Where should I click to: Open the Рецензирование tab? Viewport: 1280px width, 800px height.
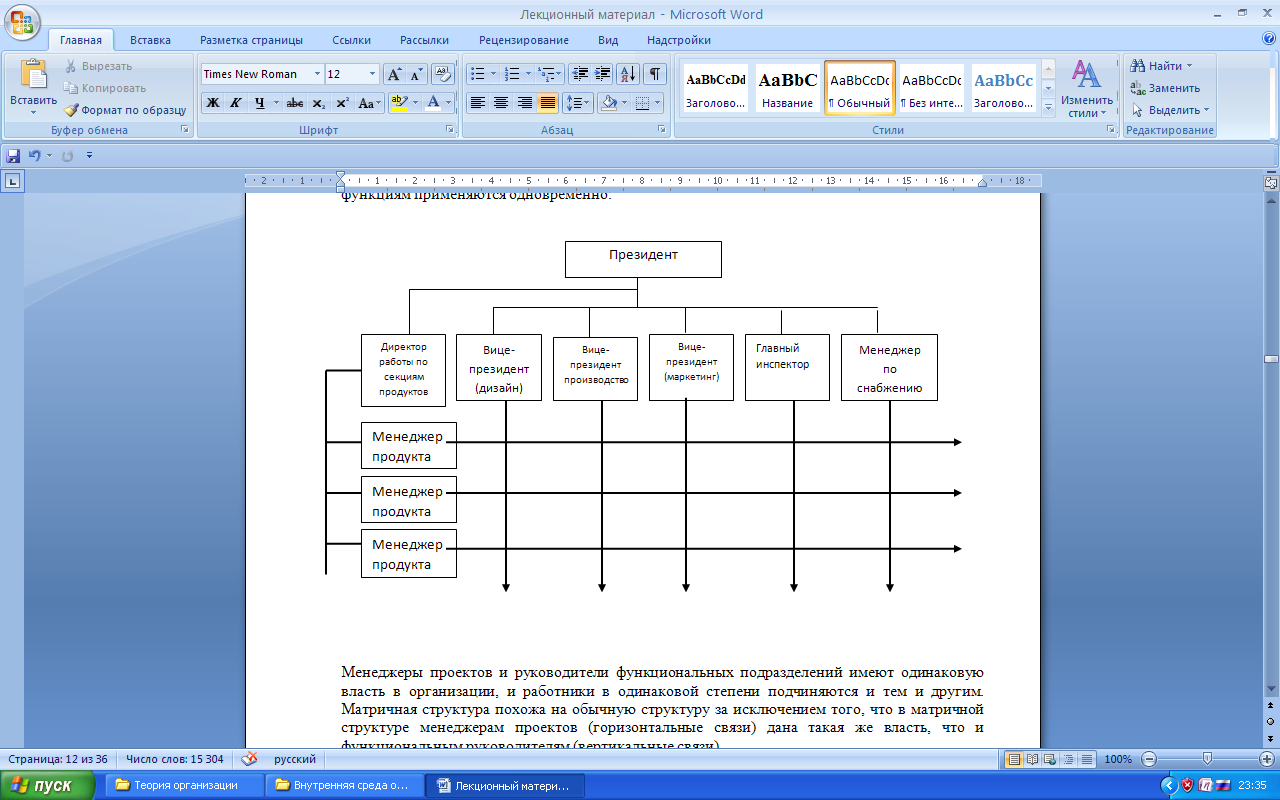[524, 40]
